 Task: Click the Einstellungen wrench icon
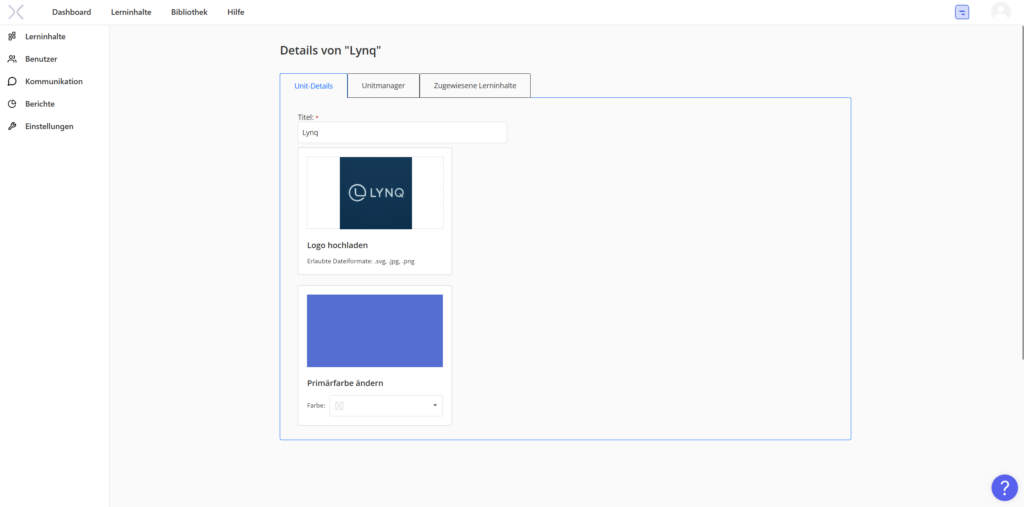point(12,126)
